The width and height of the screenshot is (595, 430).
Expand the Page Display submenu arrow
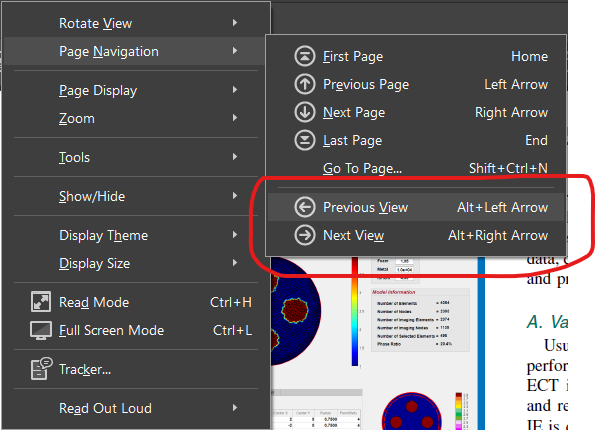235,90
